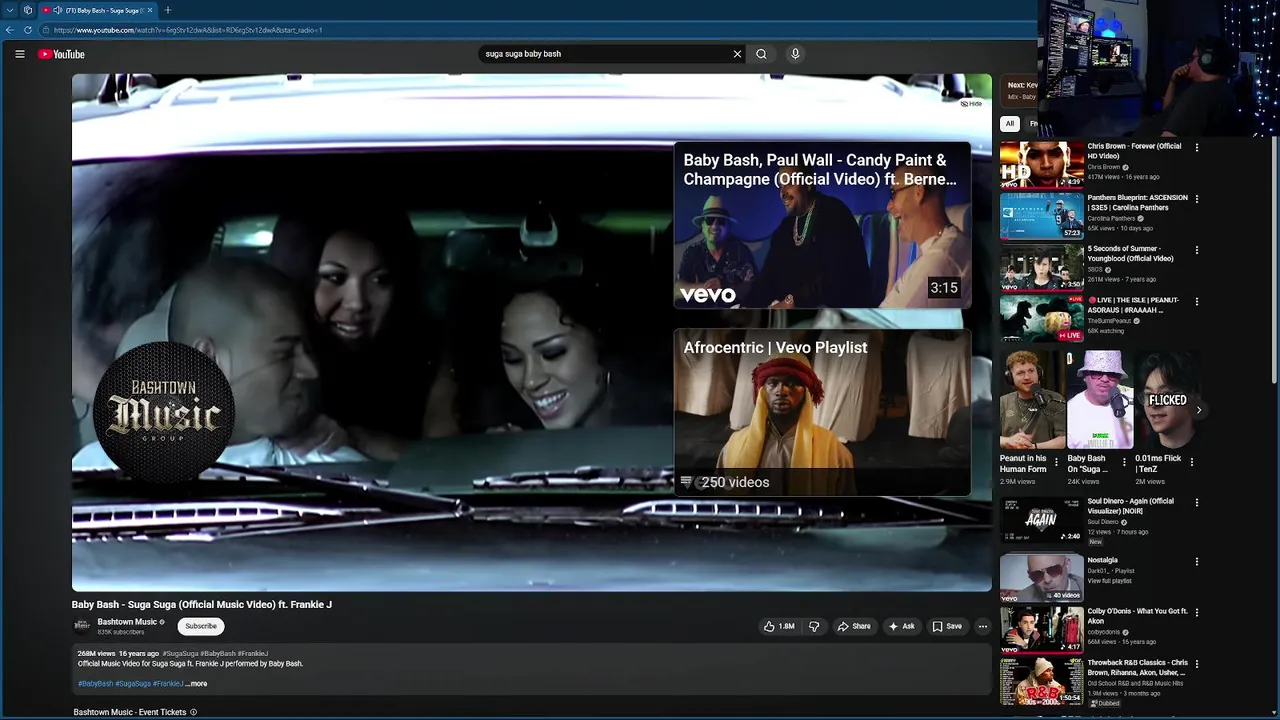The width and height of the screenshot is (1280, 720).
Task: Open options for The Isle live stream
Action: [x=1197, y=301]
